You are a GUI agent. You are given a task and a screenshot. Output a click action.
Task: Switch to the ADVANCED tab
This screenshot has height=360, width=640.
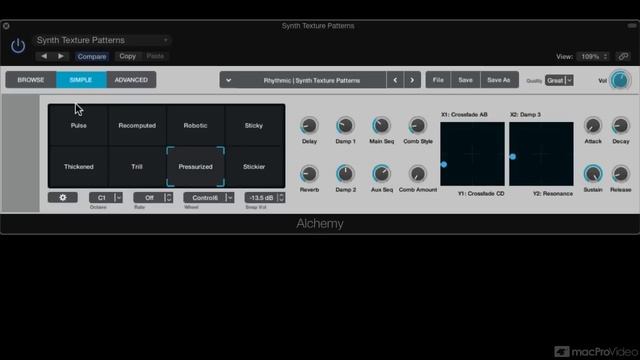pyautogui.click(x=131, y=80)
